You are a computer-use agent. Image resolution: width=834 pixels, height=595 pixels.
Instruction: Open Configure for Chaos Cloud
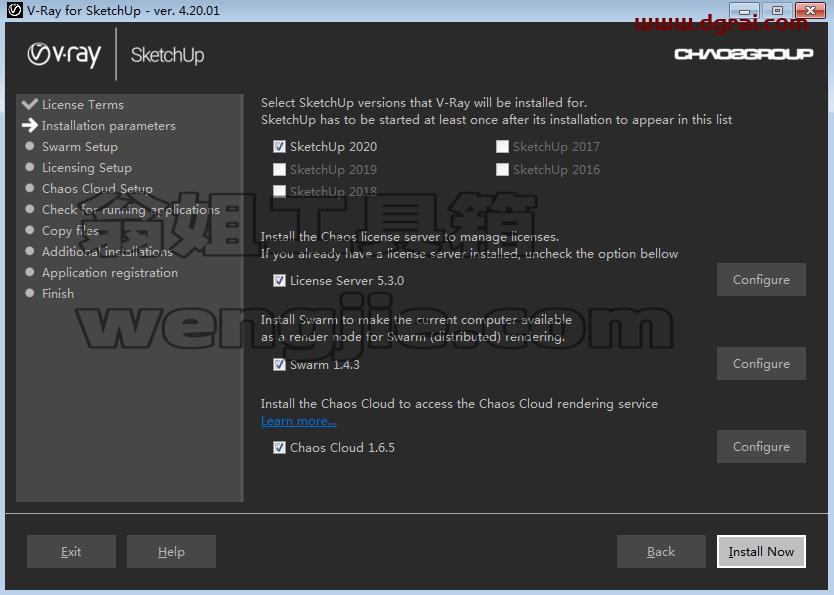(x=761, y=447)
